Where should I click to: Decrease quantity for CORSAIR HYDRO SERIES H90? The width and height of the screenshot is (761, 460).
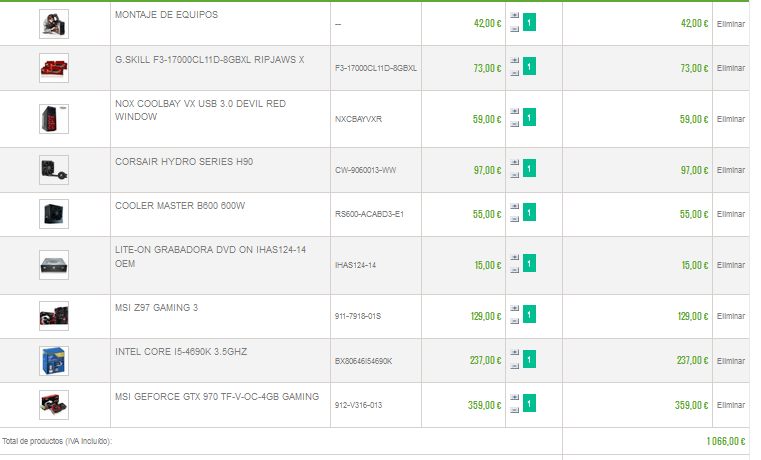514,175
